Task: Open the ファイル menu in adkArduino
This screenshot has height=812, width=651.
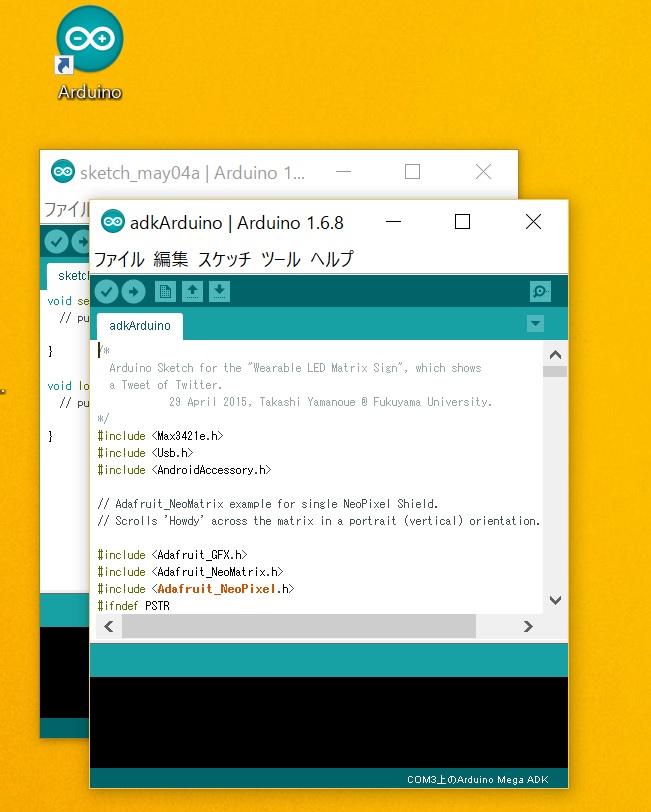Action: click(x=119, y=259)
